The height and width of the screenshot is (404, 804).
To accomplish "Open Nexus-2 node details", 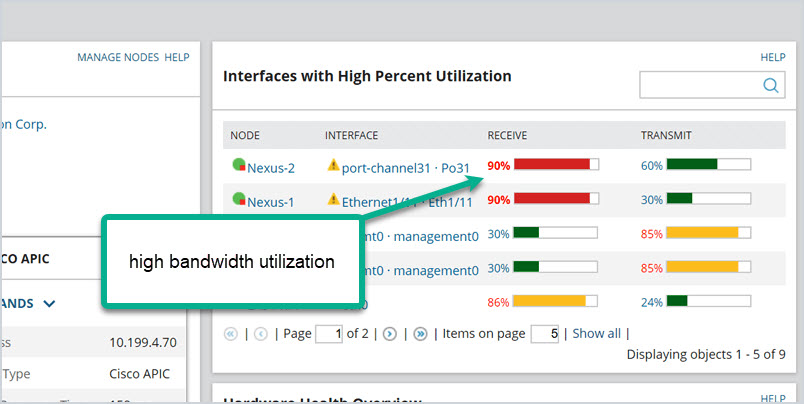I will point(271,168).
